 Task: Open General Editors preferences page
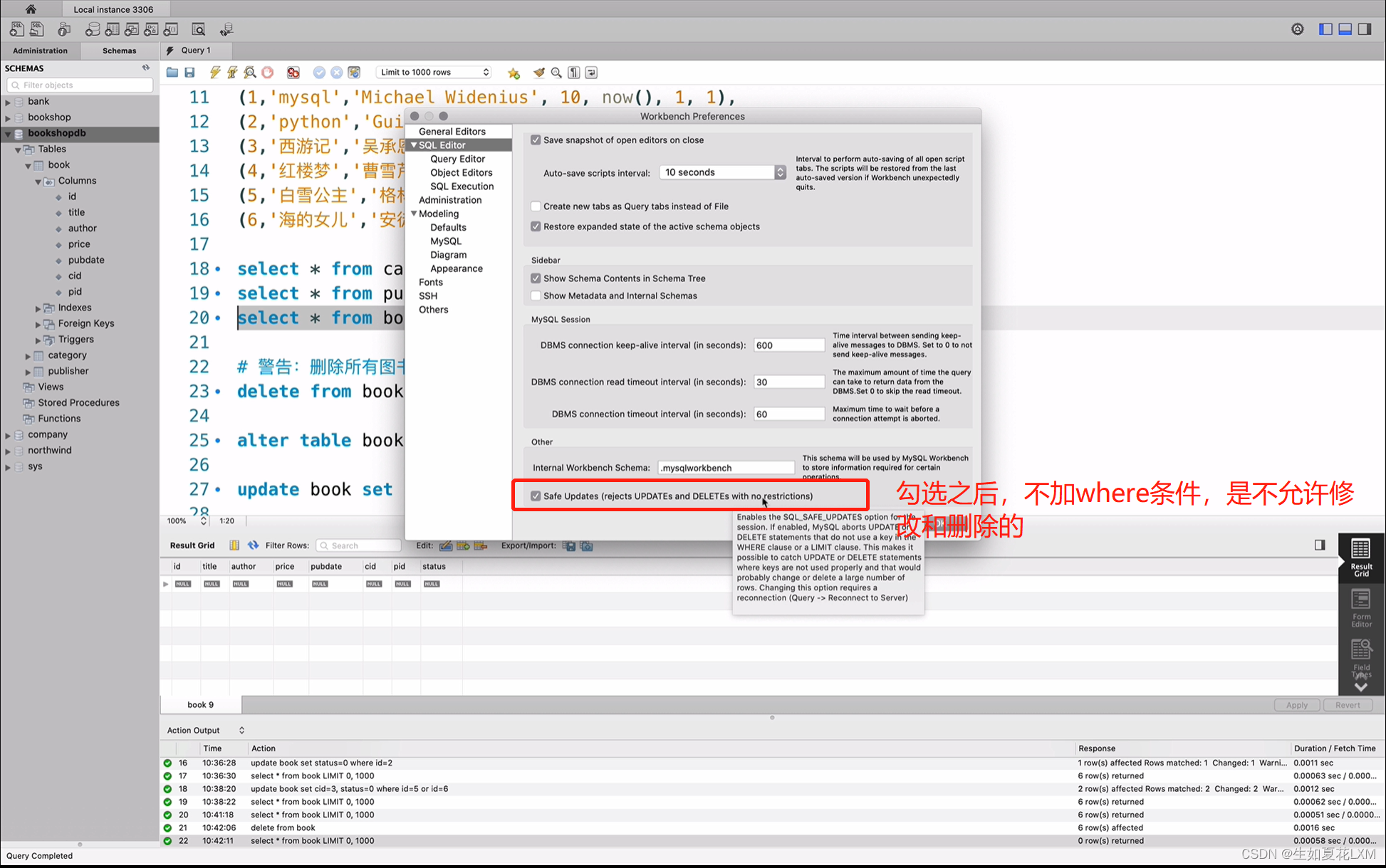click(452, 132)
